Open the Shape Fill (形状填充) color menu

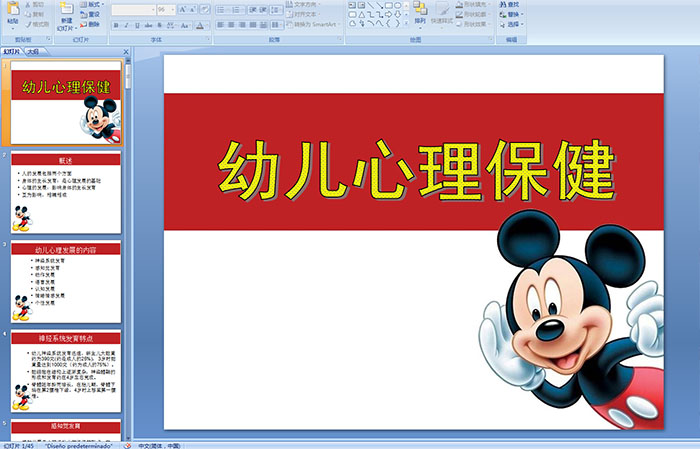tap(473, 4)
